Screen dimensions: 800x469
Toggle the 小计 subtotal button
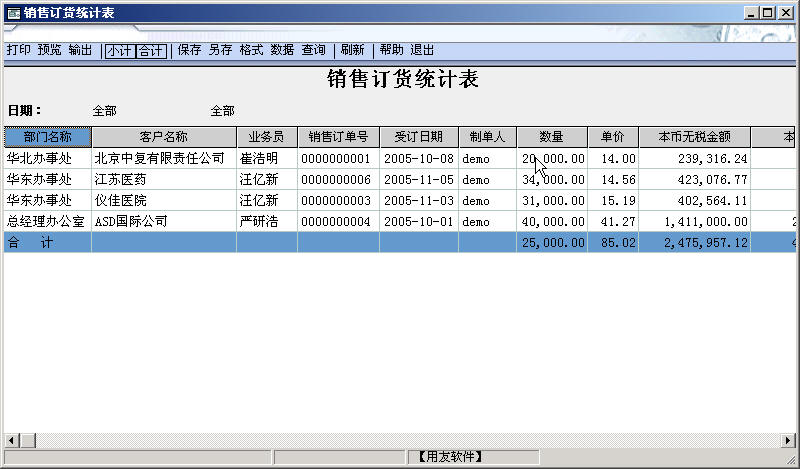(120, 51)
